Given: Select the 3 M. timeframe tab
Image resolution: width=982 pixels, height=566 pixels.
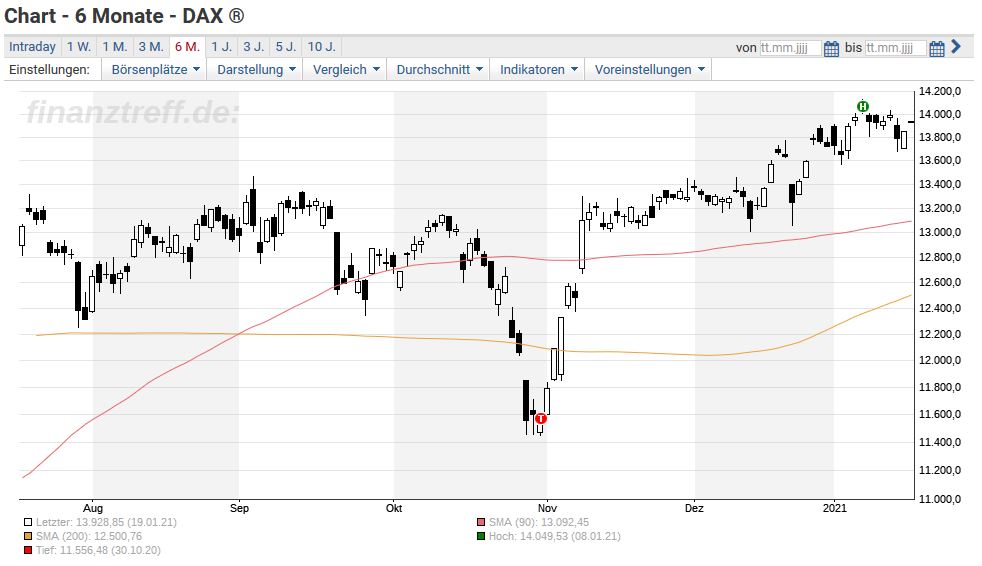Looking at the screenshot, I should click(x=151, y=47).
